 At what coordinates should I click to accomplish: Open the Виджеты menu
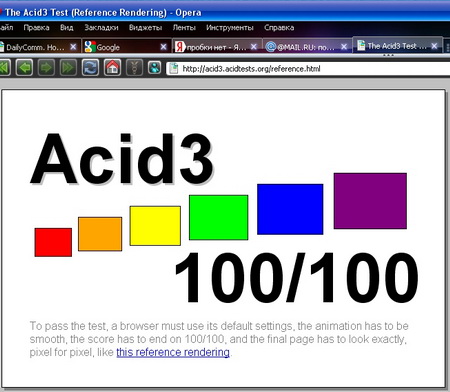[146, 28]
